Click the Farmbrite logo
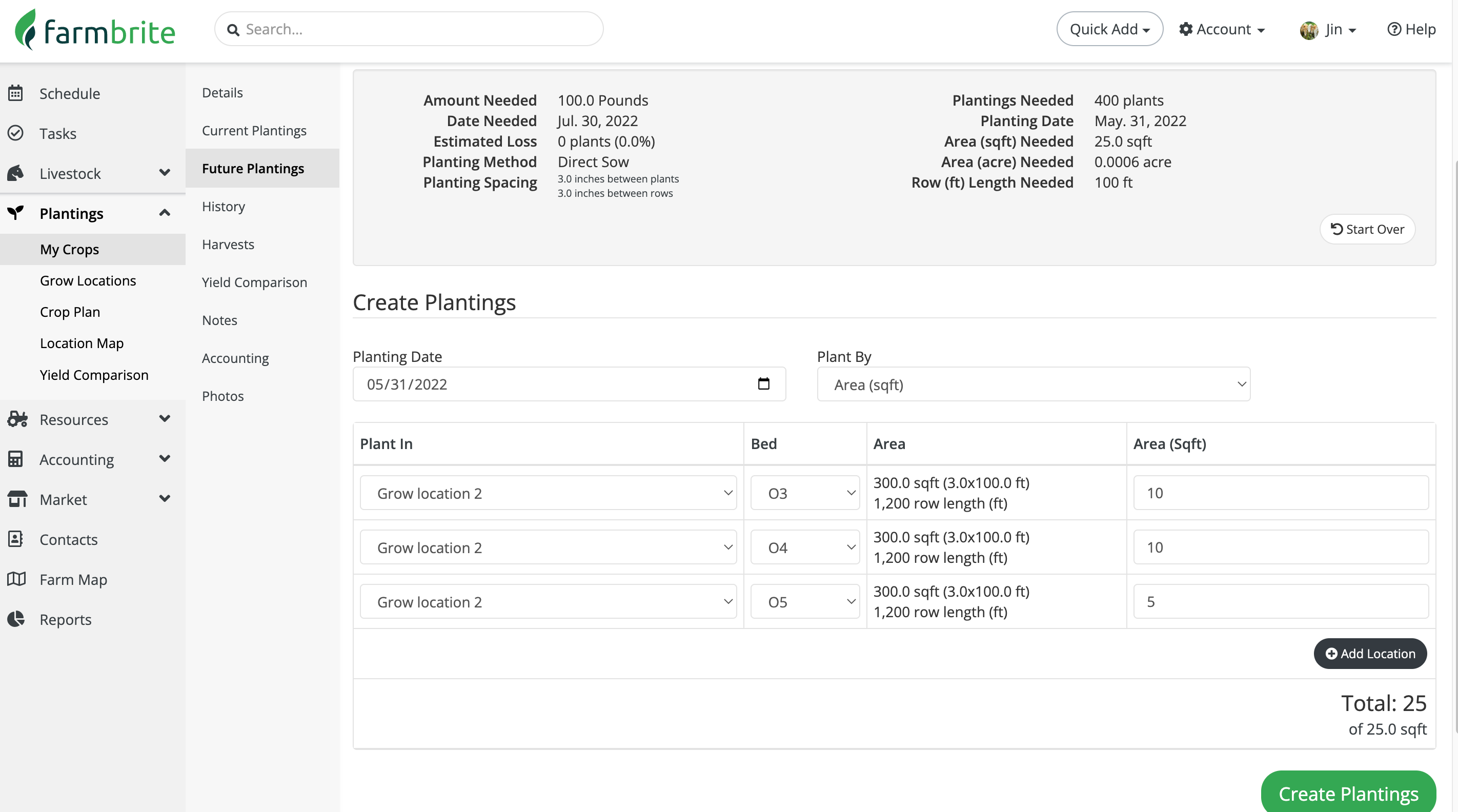Screen dimensions: 1458x812 pos(94,29)
